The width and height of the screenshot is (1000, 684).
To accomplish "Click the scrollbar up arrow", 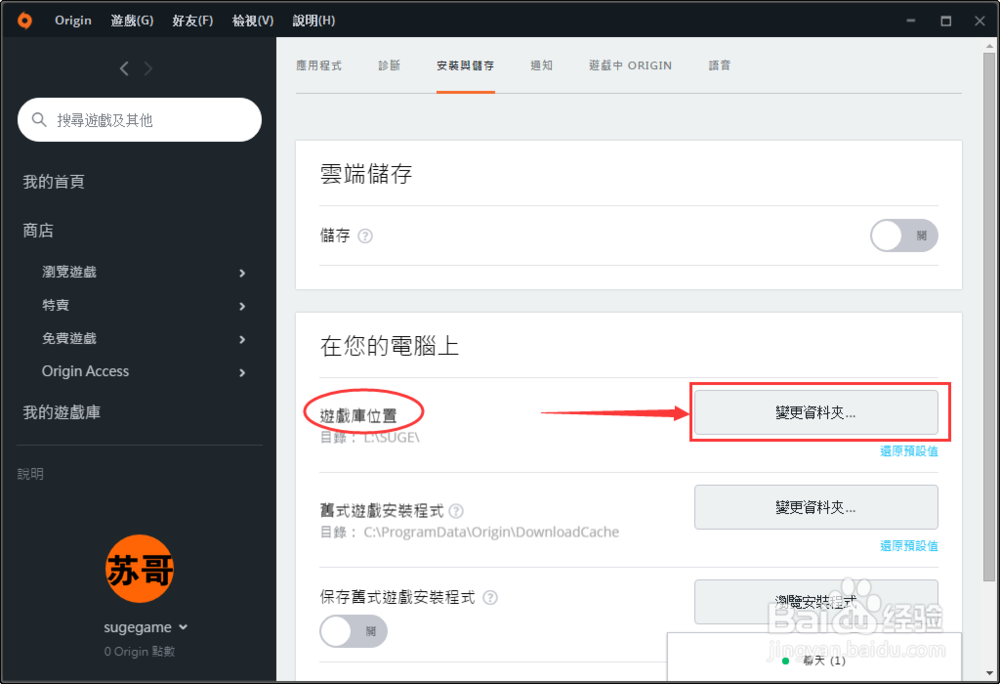I will pos(990,46).
